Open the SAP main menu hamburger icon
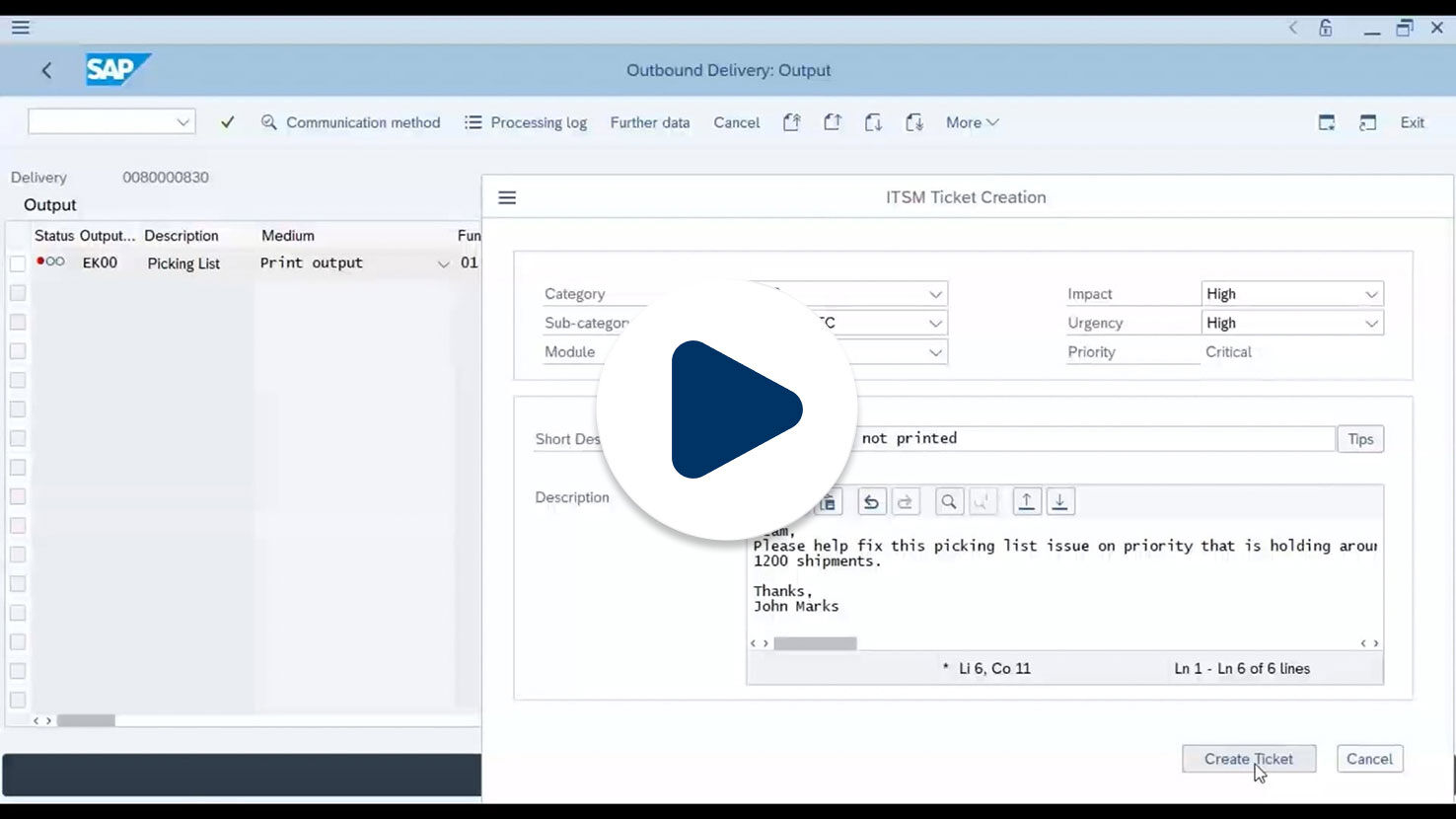 21,28
